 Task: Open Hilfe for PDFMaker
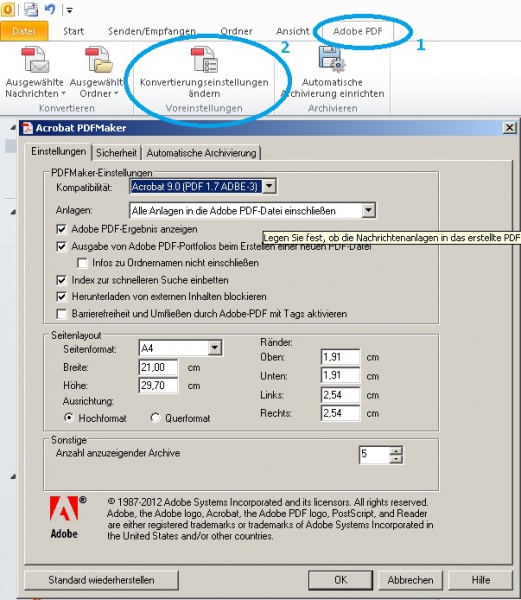pos(480,580)
